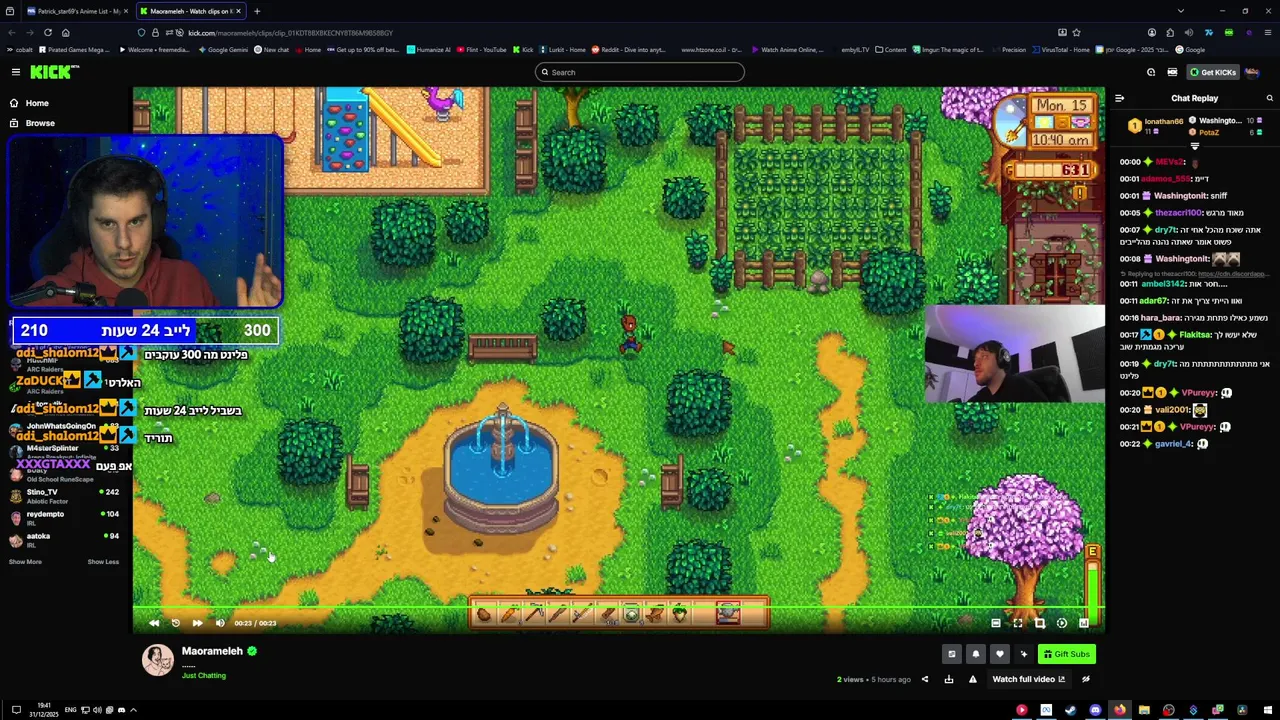This screenshot has width=1280, height=720.
Task: Replay the clip from the start
Action: coord(175,623)
